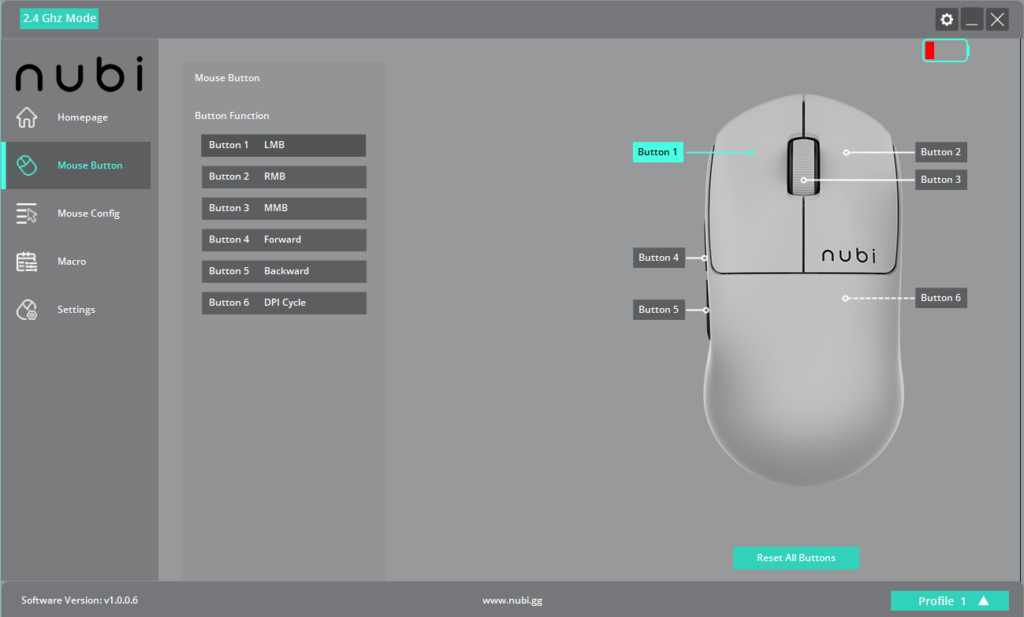Screen dimensions: 1024x617
Task: Click the 2.4 Ghz Mode indicator
Action: [x=59, y=18]
